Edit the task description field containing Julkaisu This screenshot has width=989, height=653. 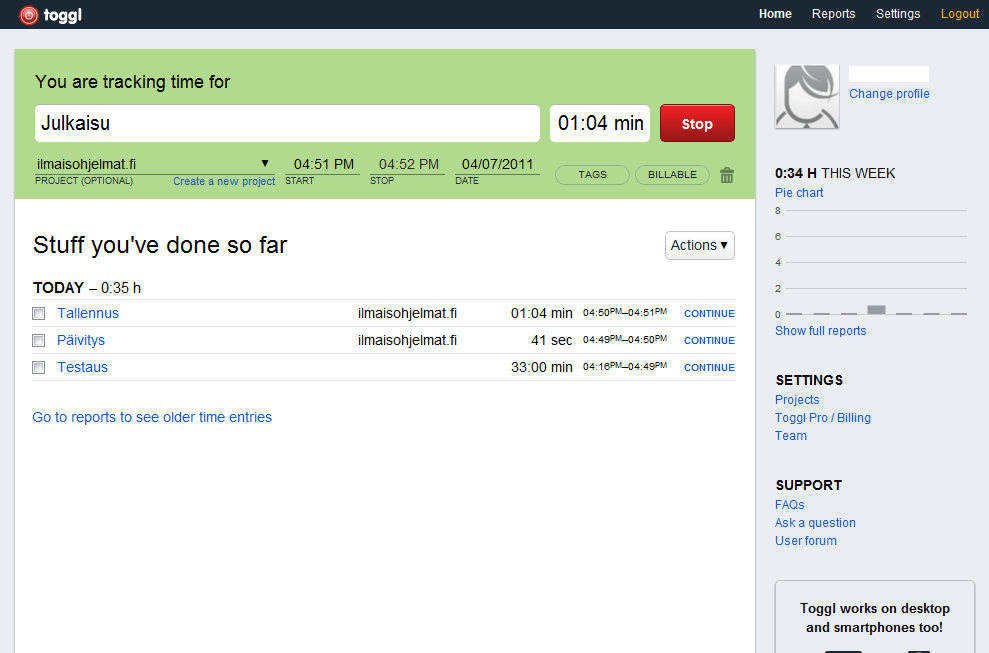tap(288, 123)
